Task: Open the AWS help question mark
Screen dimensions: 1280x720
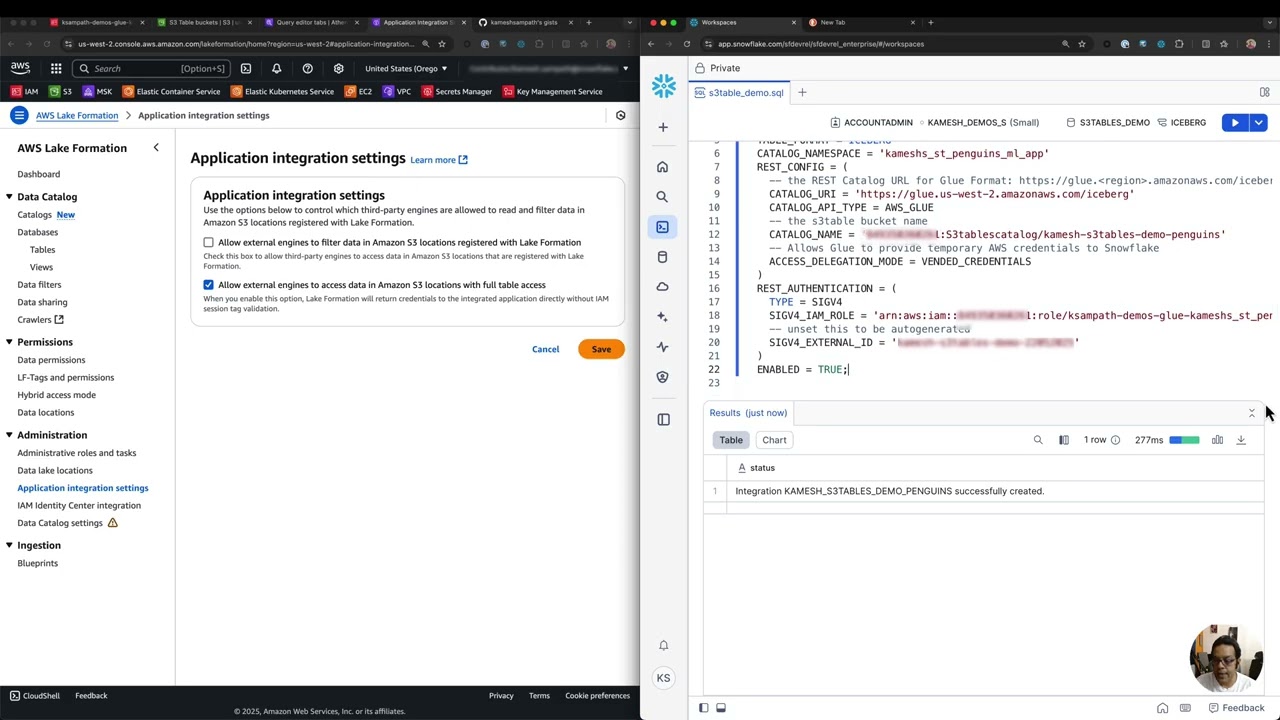Action: [307, 68]
